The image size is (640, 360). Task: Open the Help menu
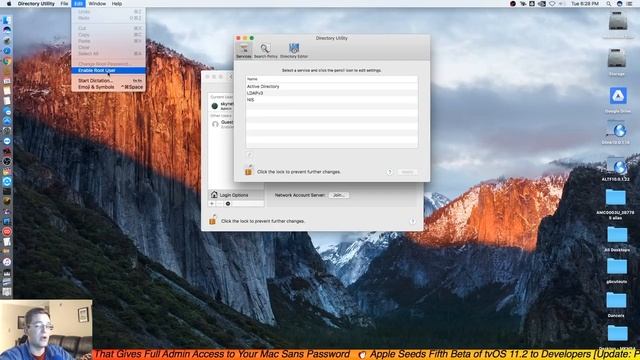click(117, 4)
